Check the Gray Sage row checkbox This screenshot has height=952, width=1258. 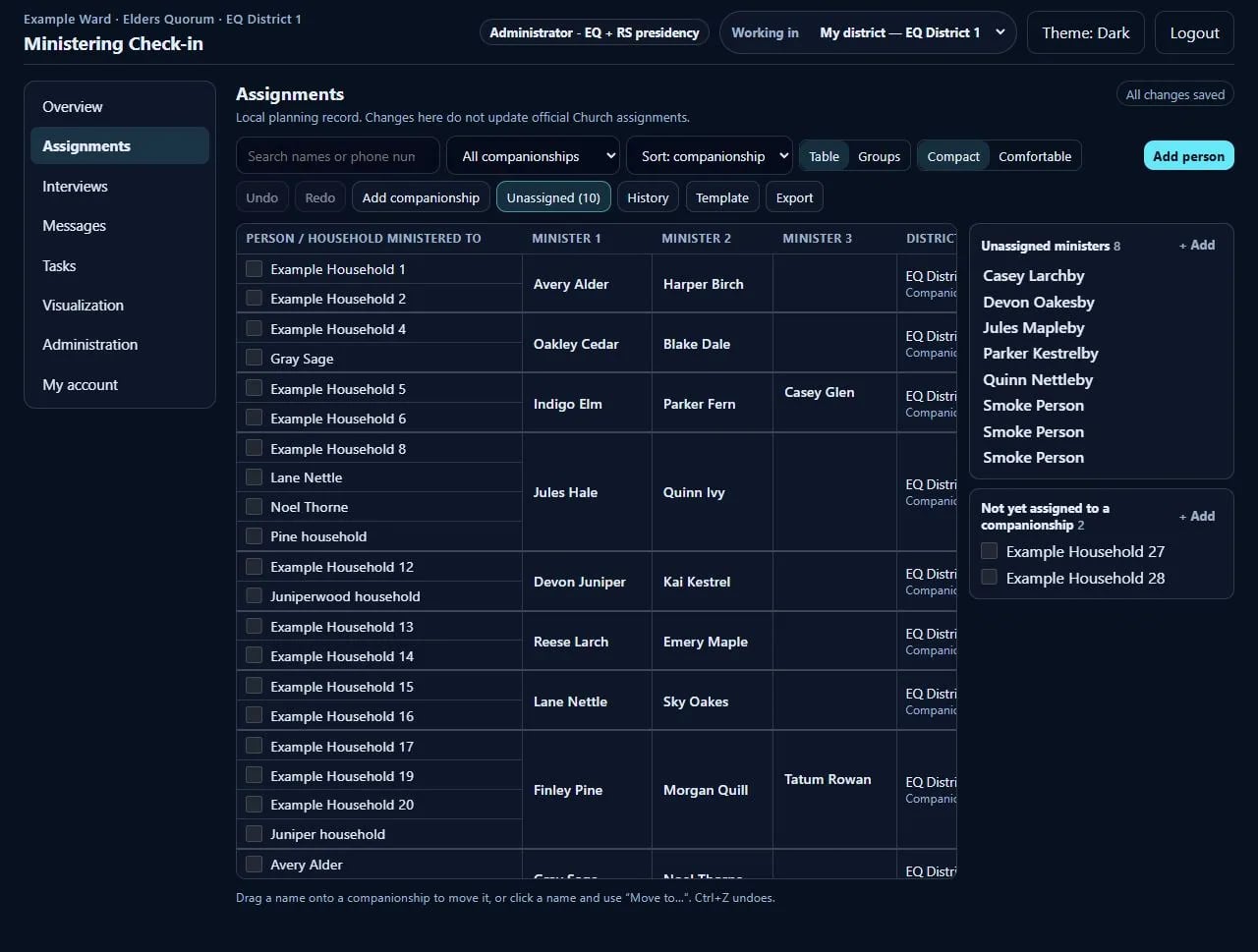click(x=254, y=358)
